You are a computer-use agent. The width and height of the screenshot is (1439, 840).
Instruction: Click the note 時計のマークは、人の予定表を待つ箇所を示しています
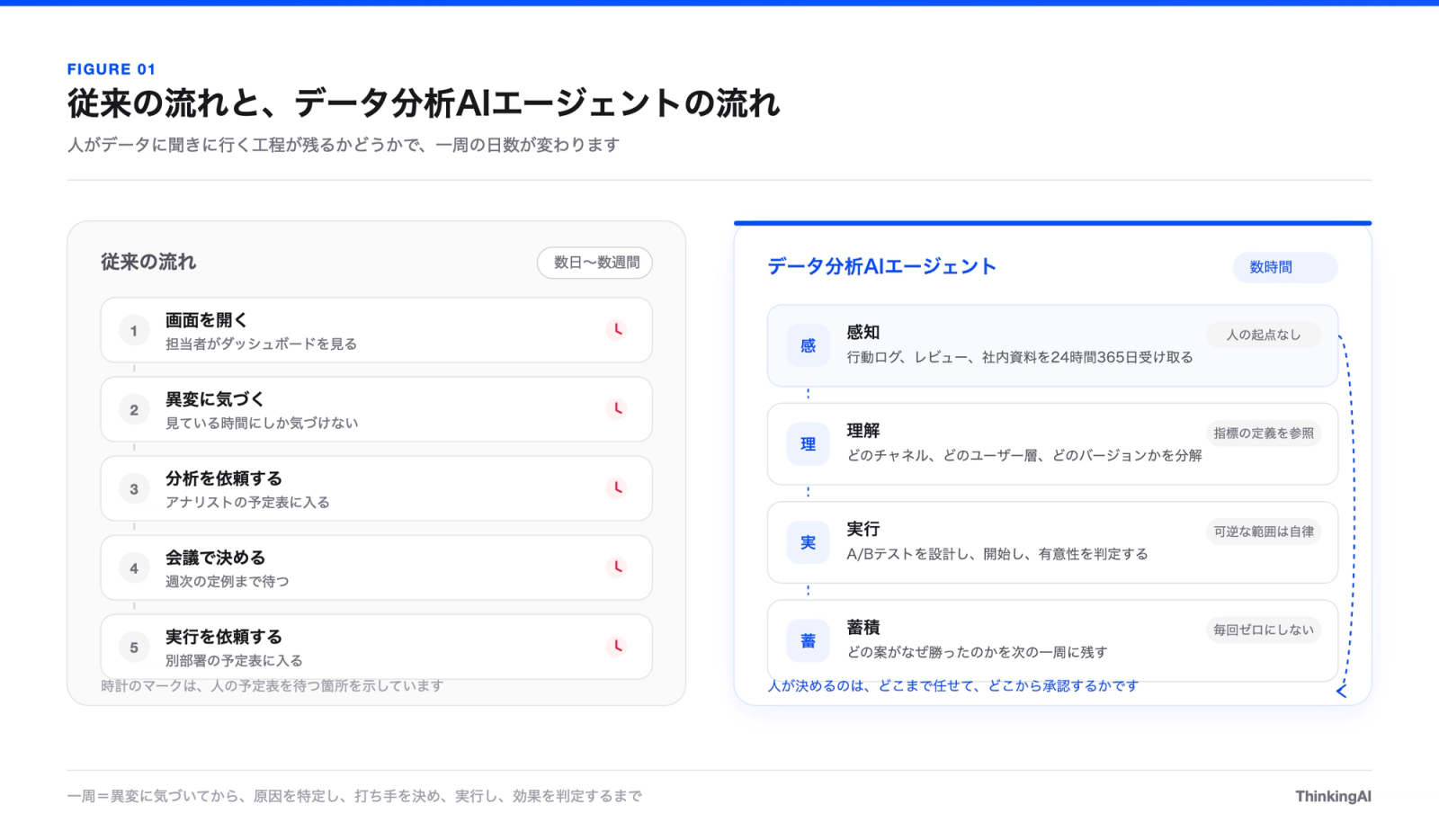point(273,686)
